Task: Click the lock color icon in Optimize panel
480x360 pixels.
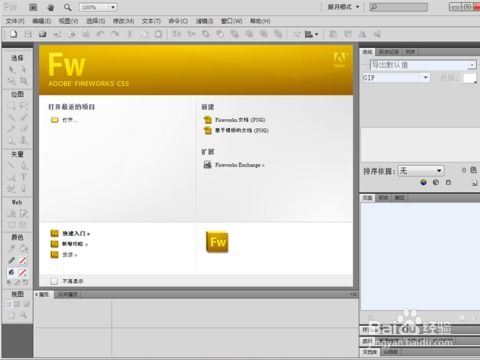Action: click(x=448, y=182)
